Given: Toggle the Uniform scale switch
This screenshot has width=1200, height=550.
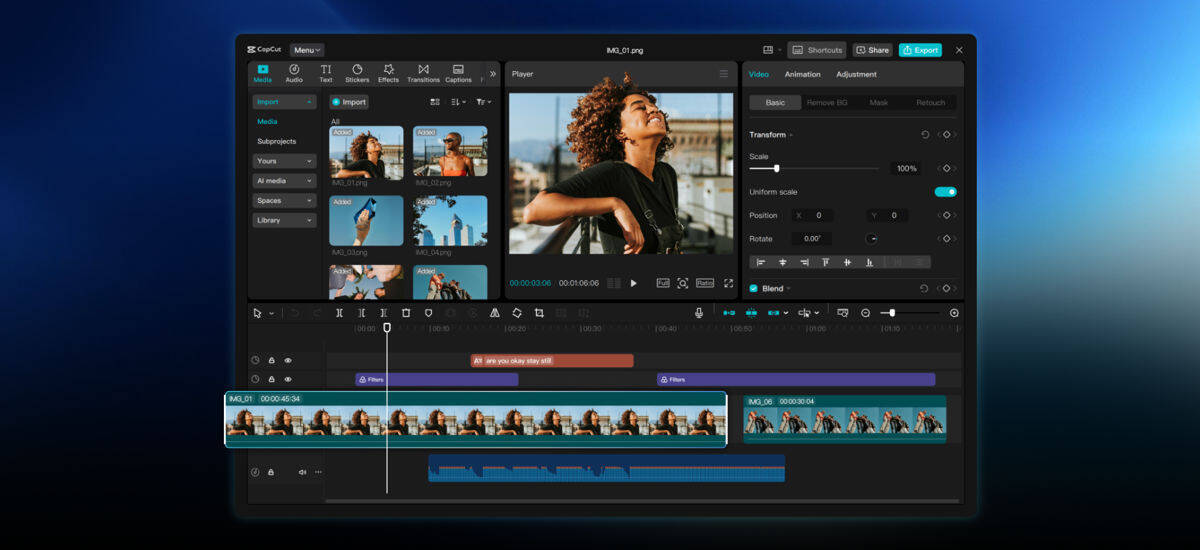Looking at the screenshot, I should tap(945, 192).
